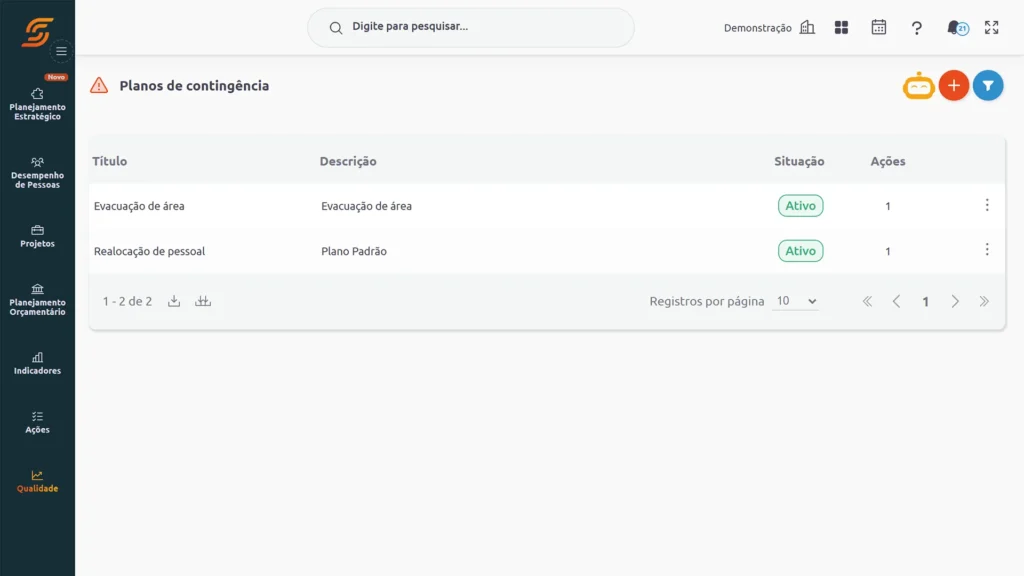Sort by Título column header
Viewport: 1024px width, 576px height.
[x=110, y=161]
